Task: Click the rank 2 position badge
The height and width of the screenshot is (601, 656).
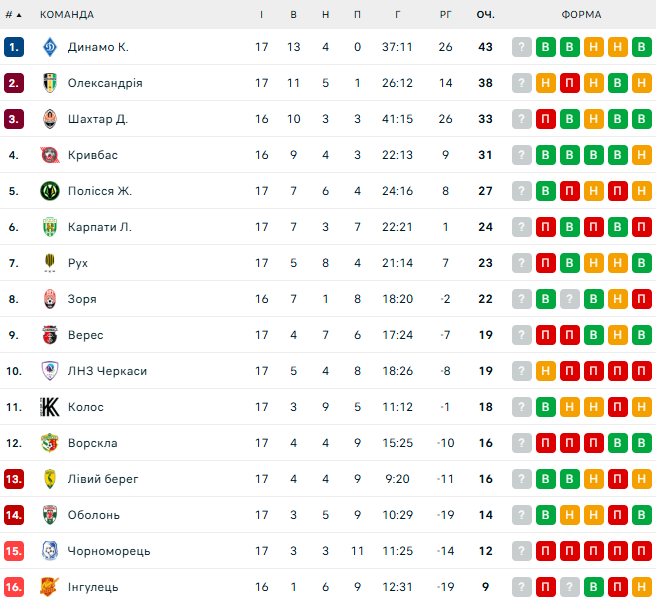Action: click(x=14, y=83)
